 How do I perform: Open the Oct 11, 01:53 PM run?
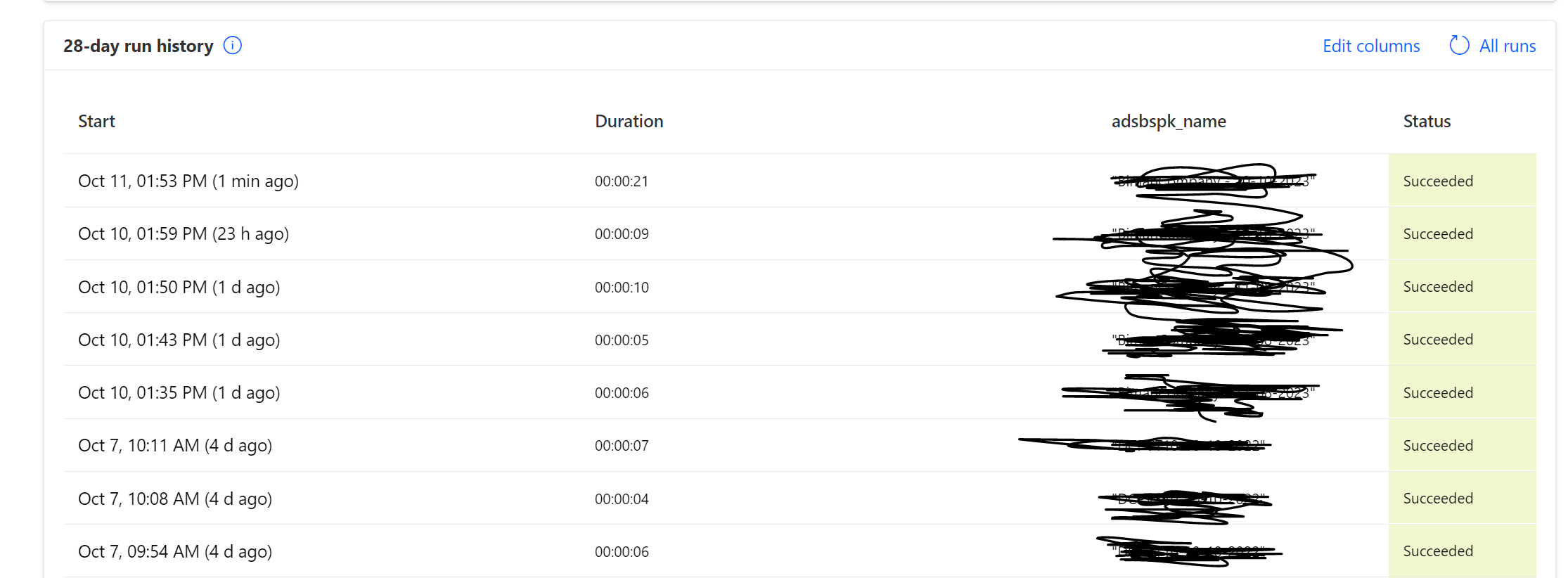point(188,181)
